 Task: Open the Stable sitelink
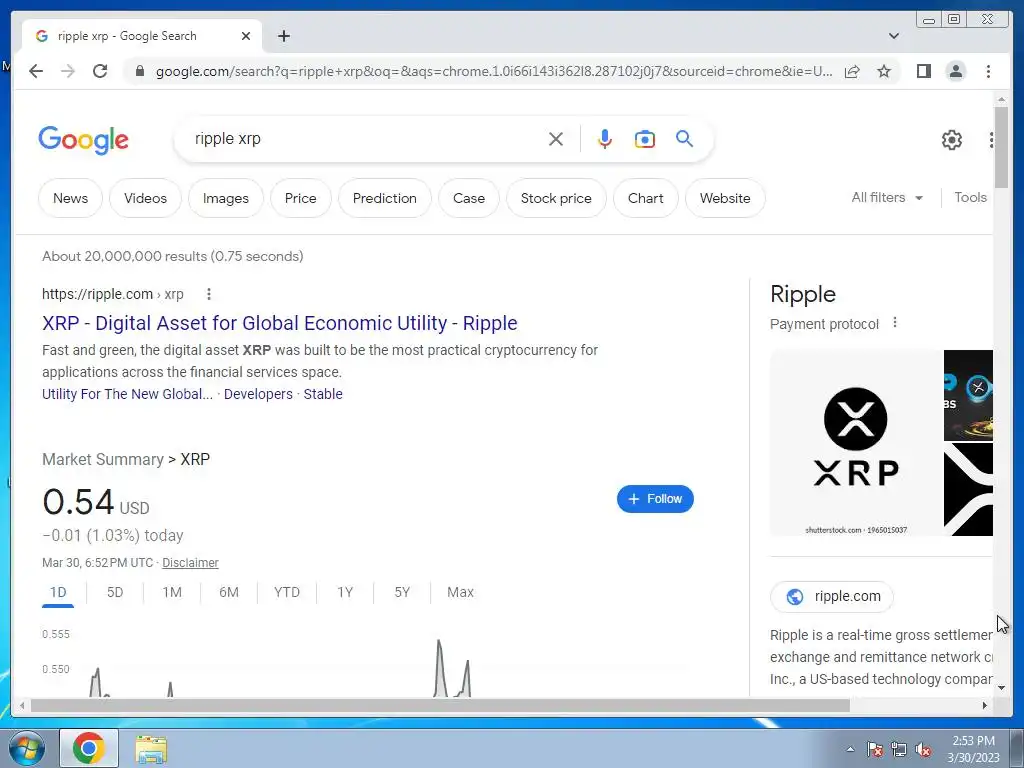click(323, 394)
